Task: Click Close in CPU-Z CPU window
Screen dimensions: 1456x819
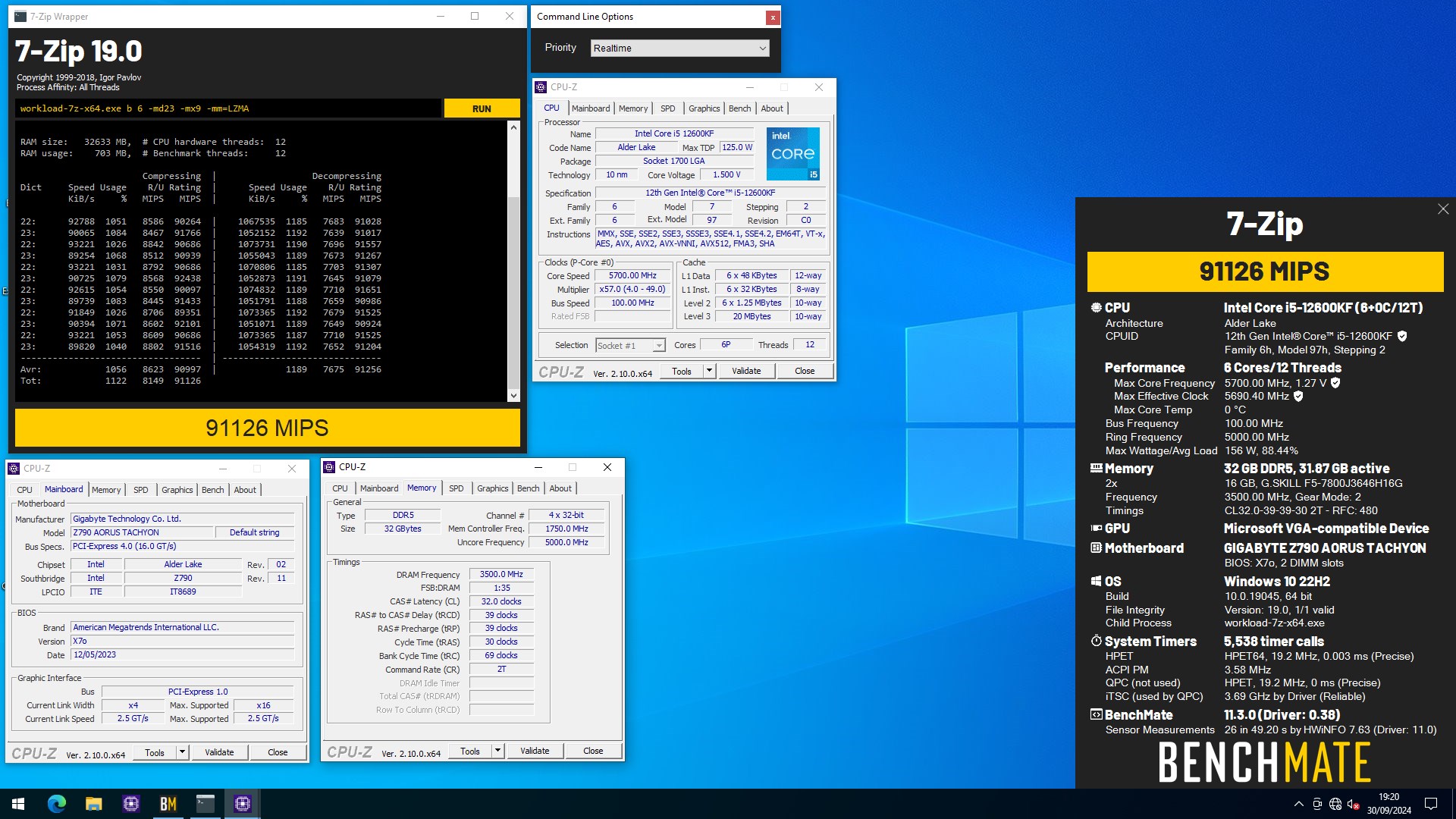Action: pos(805,371)
